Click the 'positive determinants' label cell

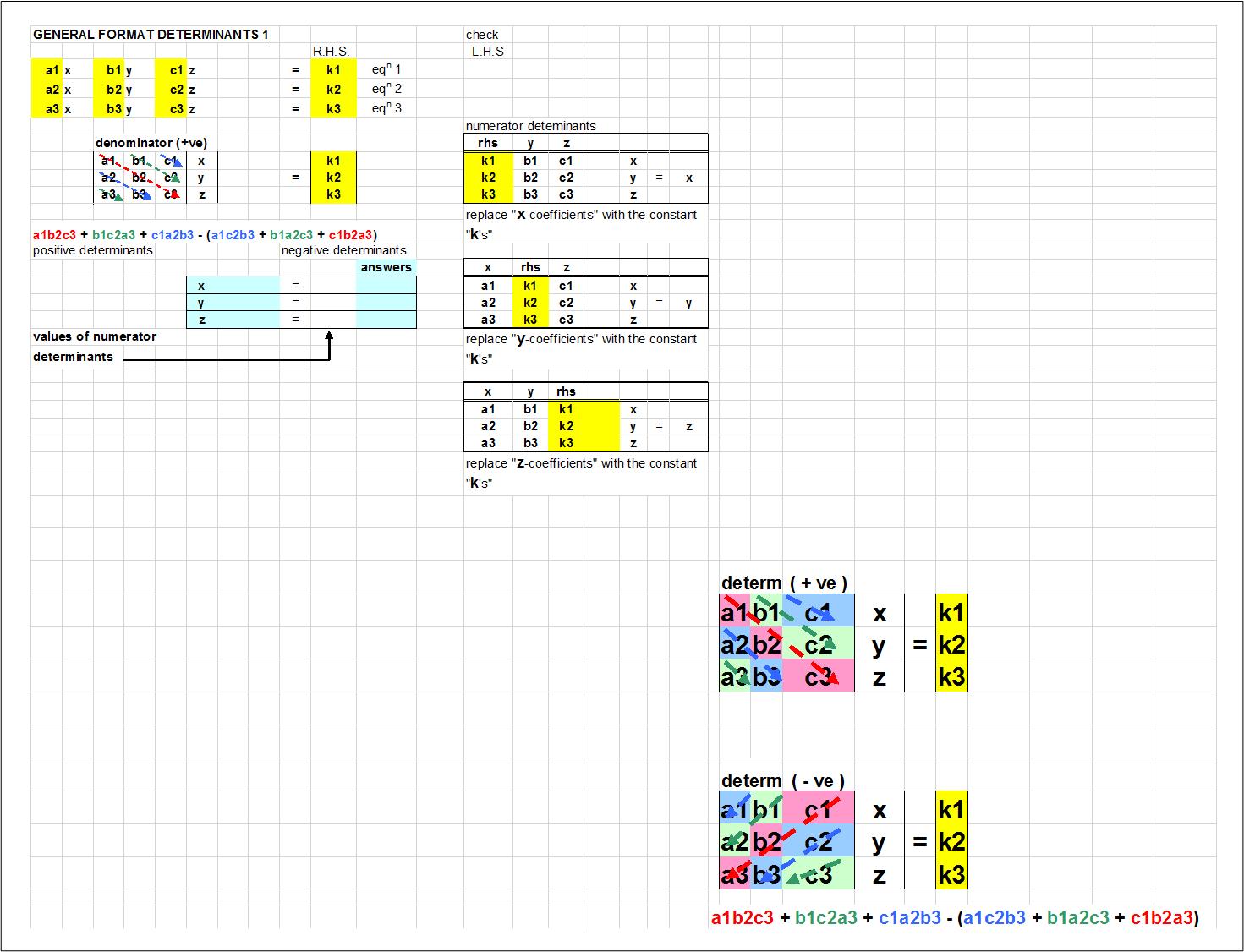coord(93,250)
